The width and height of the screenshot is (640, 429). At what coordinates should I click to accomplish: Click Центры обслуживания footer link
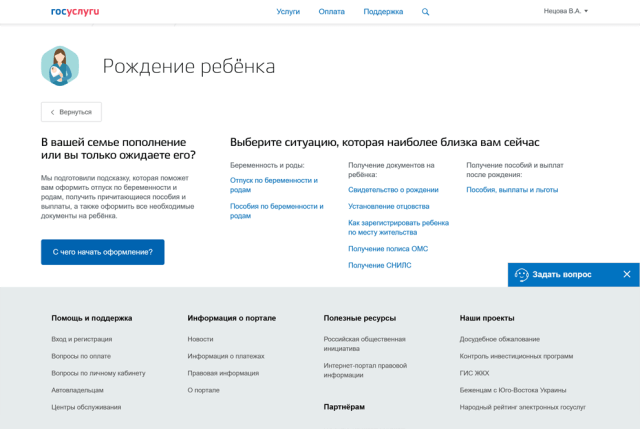(x=86, y=407)
